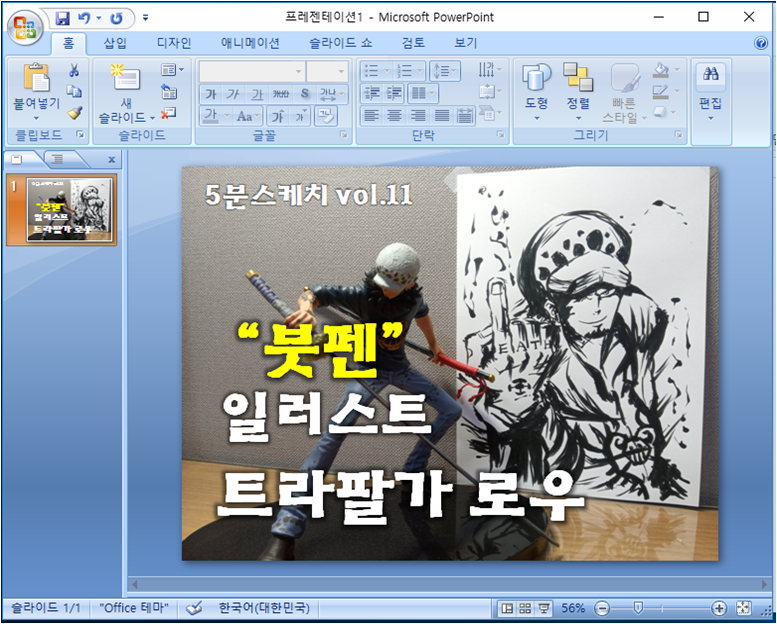Increase list indent level

(394, 93)
